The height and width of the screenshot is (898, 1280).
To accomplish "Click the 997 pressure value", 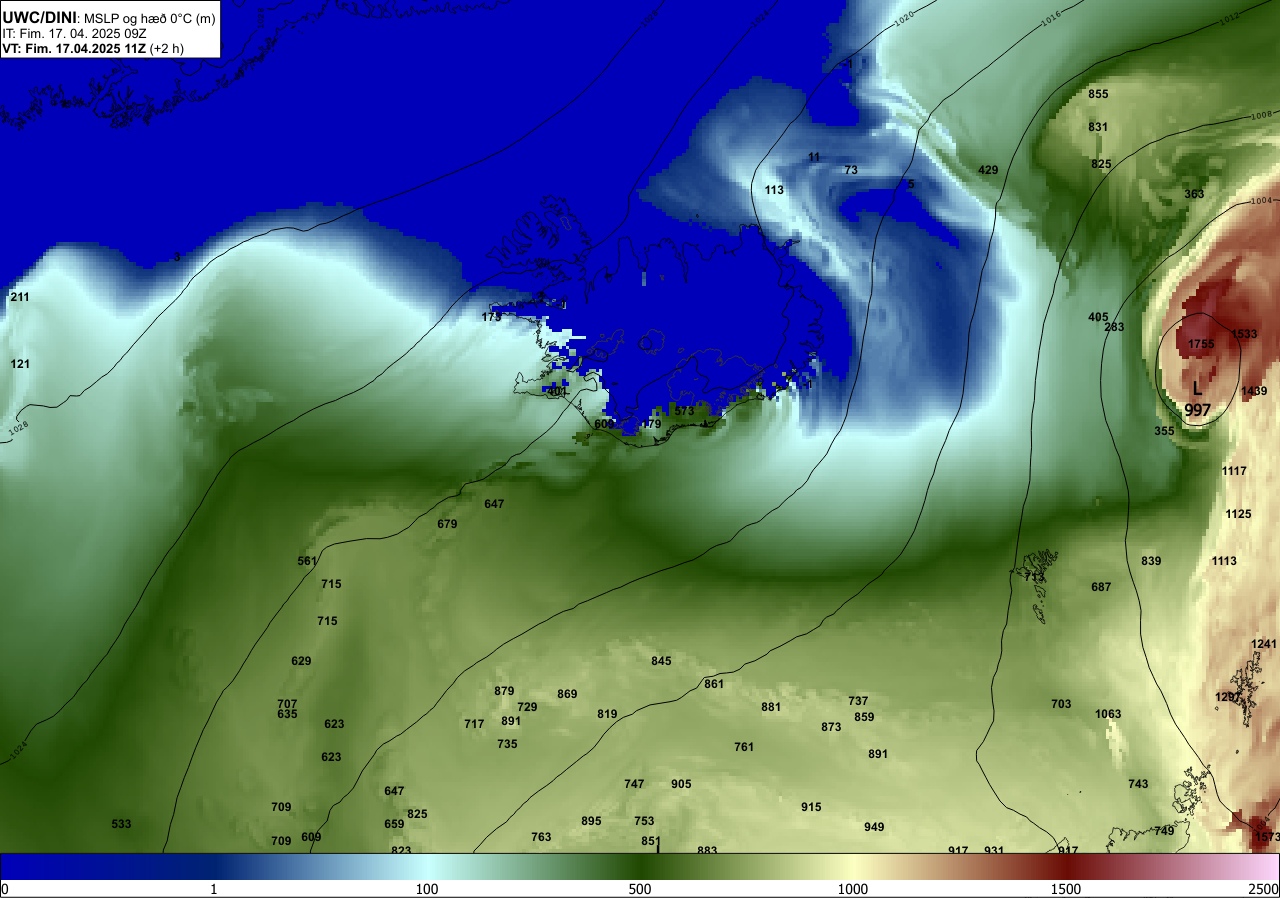I will tap(1198, 410).
